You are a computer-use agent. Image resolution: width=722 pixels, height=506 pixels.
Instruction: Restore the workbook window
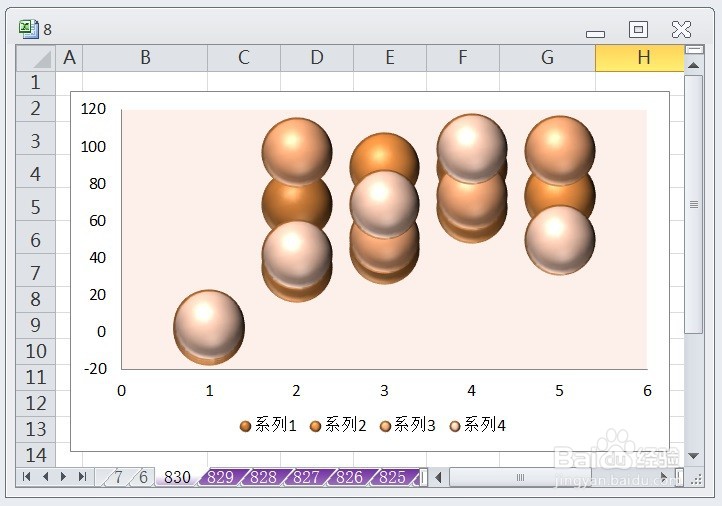point(638,29)
